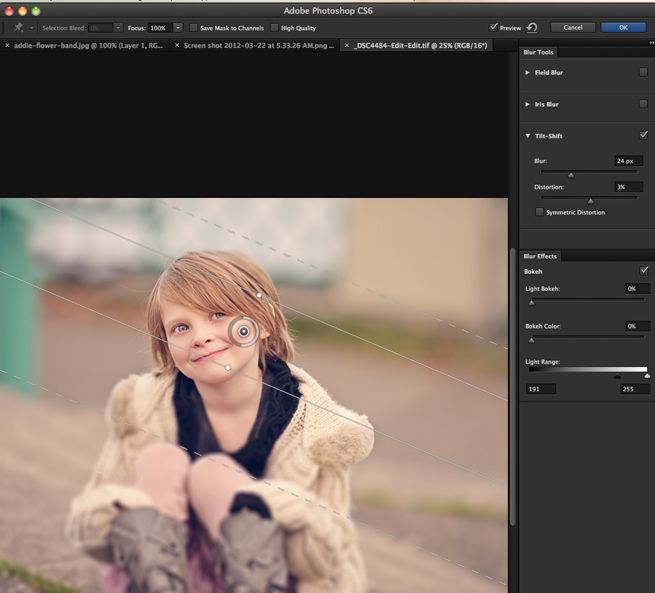The image size is (655, 593).
Task: Click the Tilt-Shift Blur slider handle
Action: [x=571, y=175]
